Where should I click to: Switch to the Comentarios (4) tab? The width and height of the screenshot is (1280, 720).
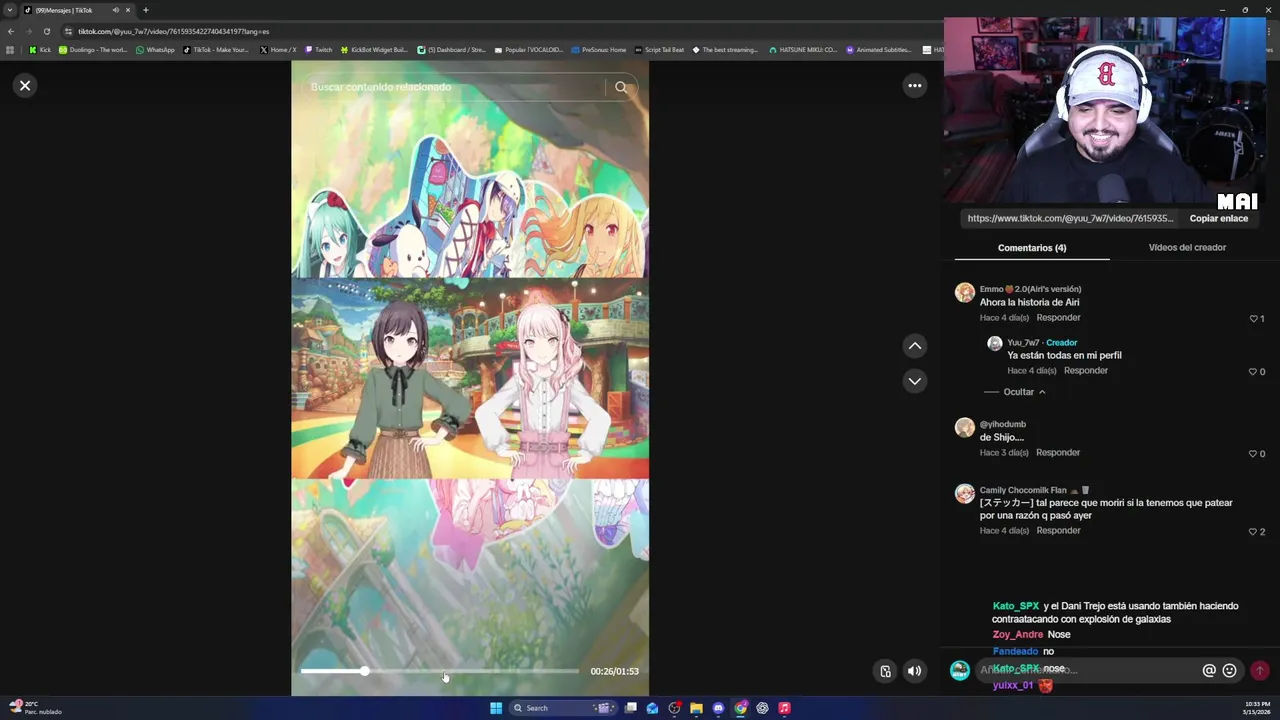coord(1032,248)
